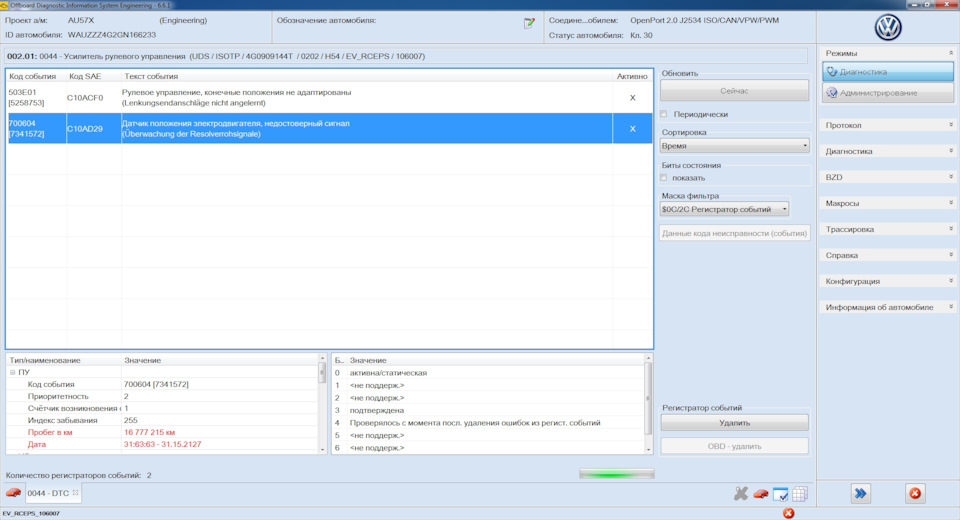The height and width of the screenshot is (520, 960).
Task: Select event row 700604 C10AD29
Action: (x=329, y=128)
